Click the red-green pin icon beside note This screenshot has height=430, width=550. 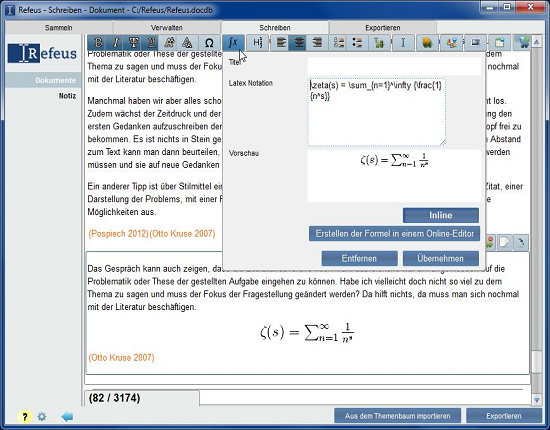(490, 242)
